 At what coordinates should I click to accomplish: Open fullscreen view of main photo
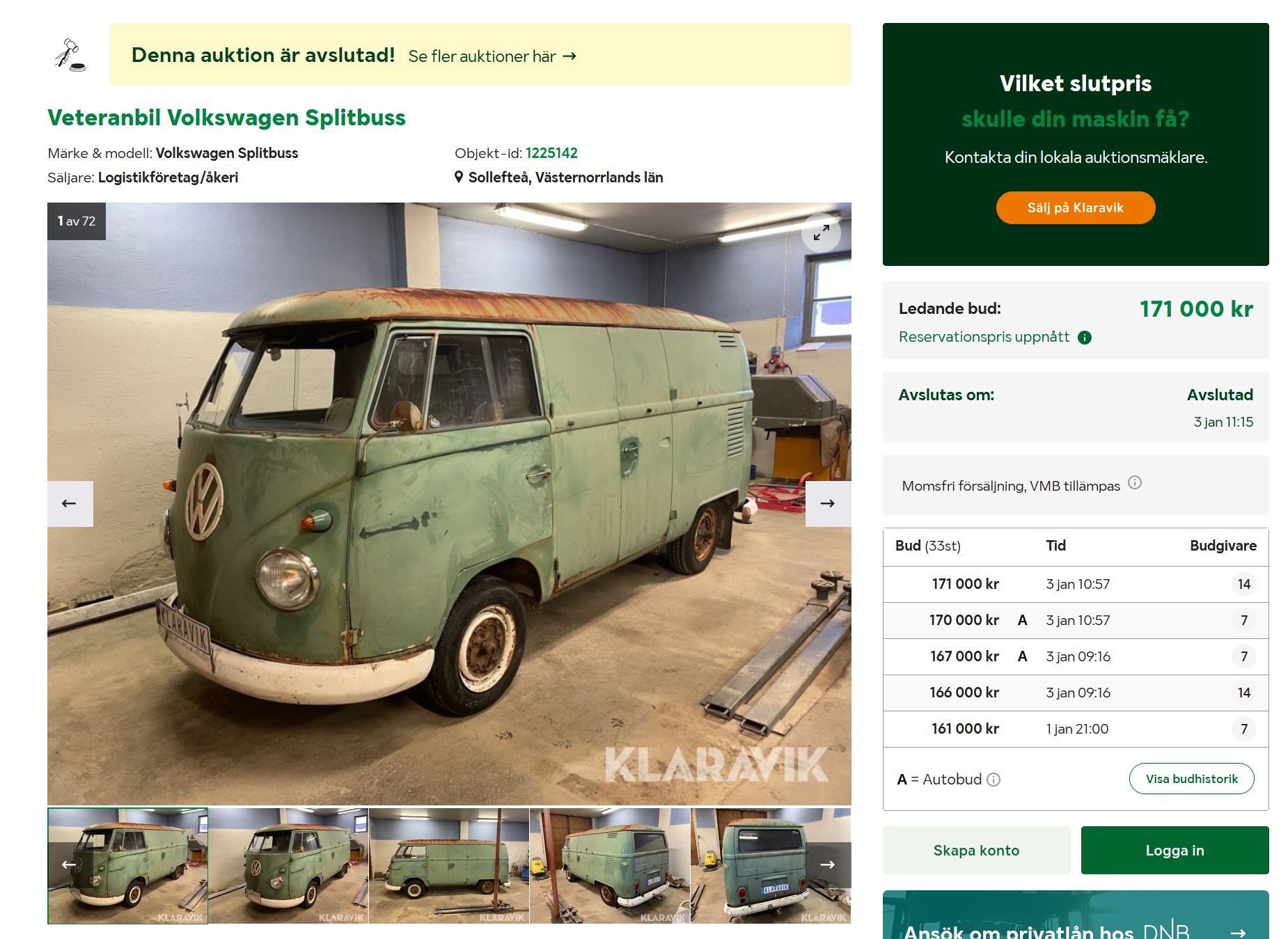pyautogui.click(x=821, y=232)
